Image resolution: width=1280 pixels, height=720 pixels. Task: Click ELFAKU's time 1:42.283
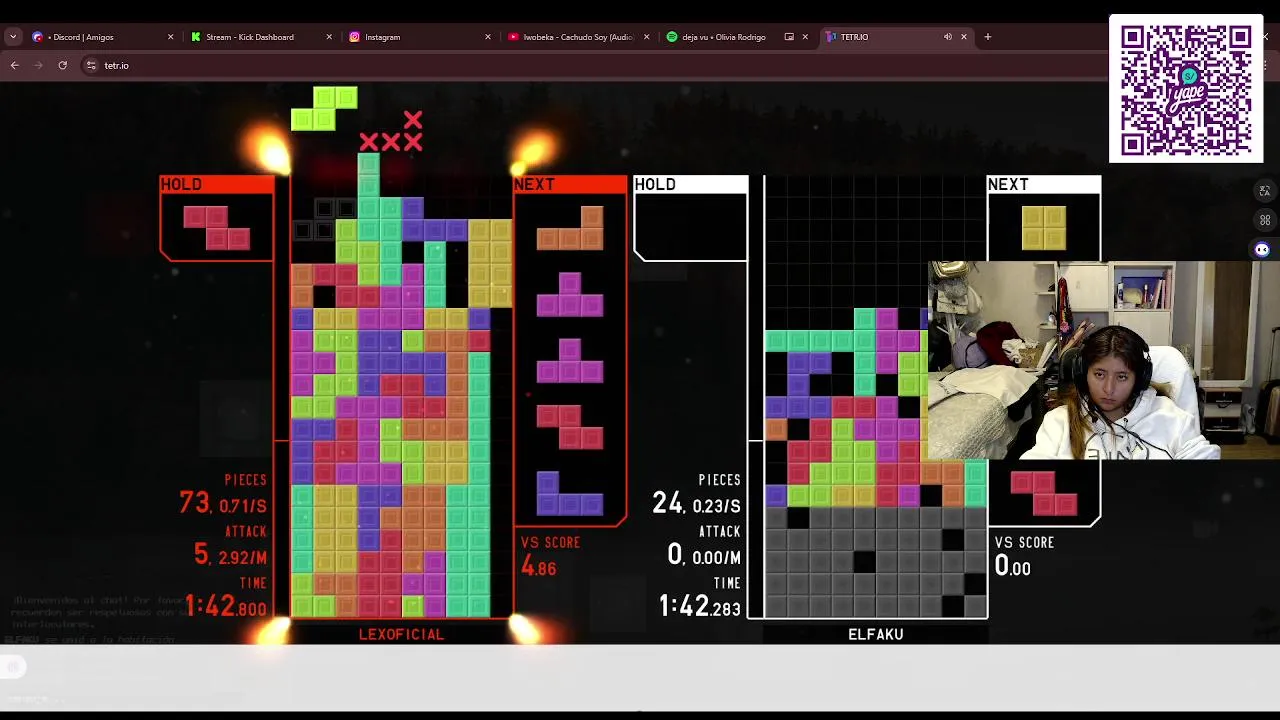click(700, 606)
